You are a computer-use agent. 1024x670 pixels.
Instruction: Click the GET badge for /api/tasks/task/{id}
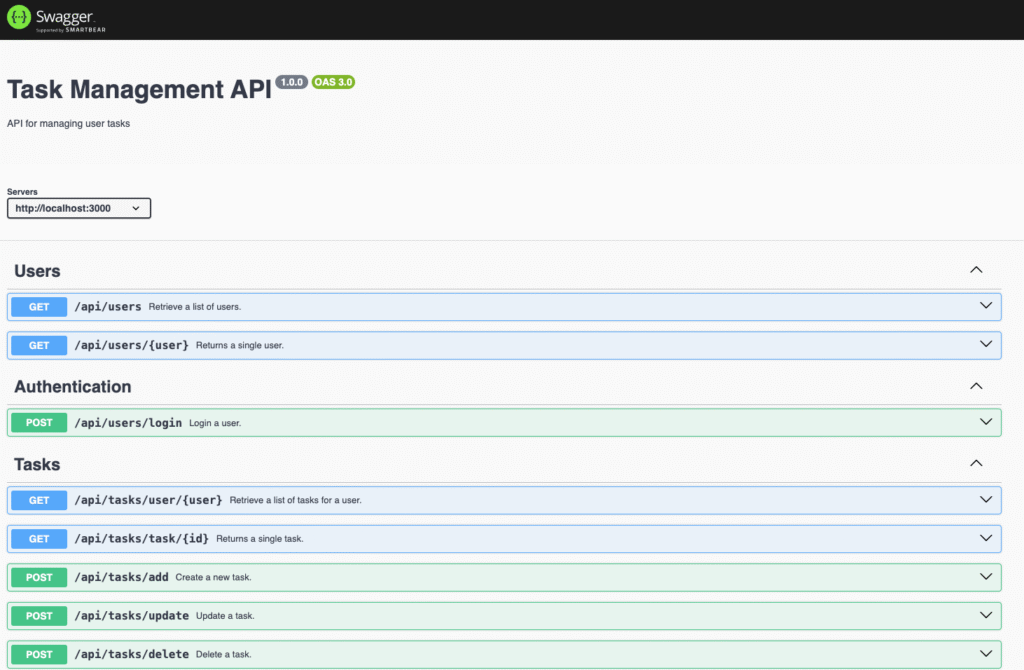(39, 539)
